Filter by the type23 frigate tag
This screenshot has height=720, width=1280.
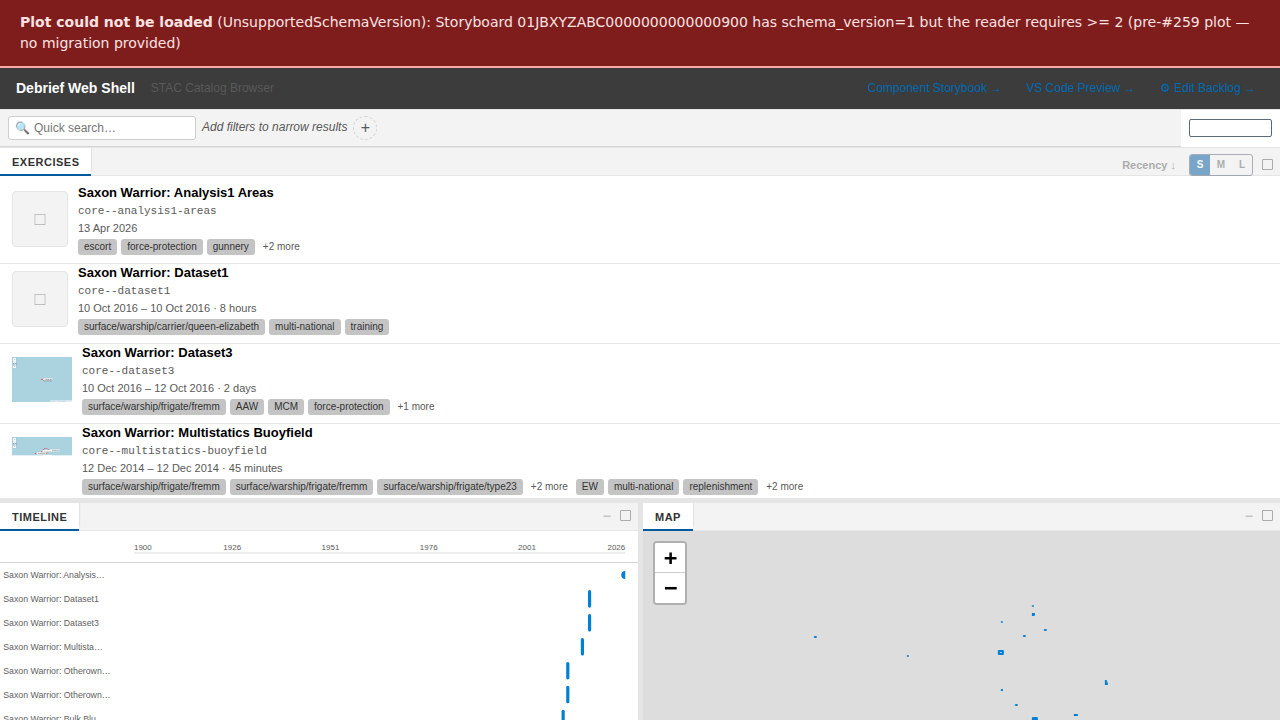450,487
